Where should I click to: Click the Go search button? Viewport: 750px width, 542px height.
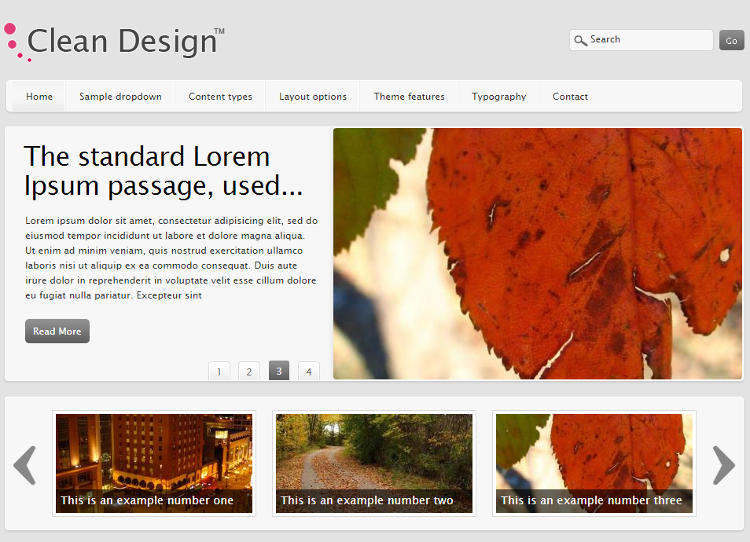pyautogui.click(x=731, y=40)
